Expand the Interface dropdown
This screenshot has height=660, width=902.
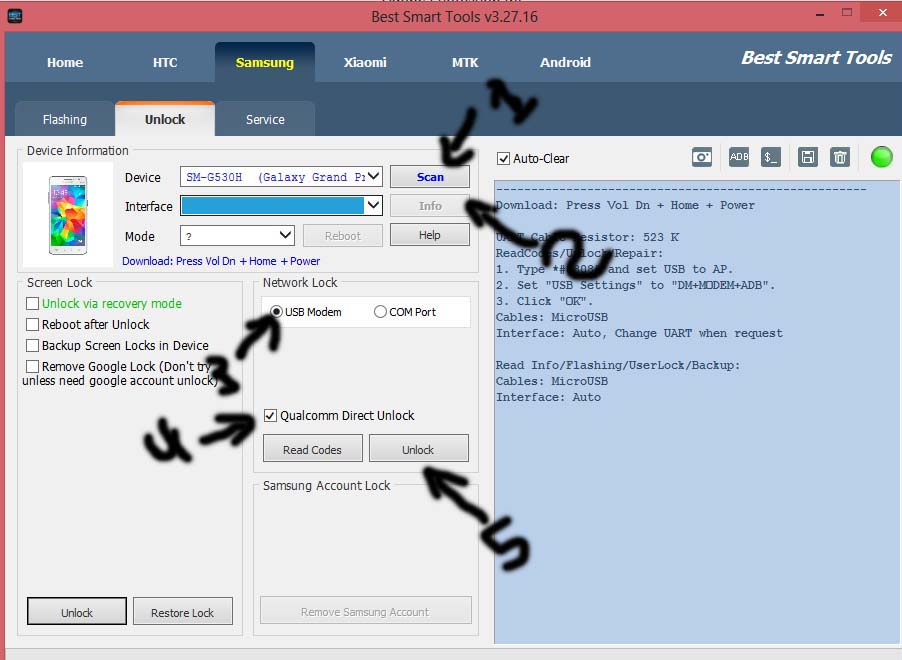coord(374,205)
